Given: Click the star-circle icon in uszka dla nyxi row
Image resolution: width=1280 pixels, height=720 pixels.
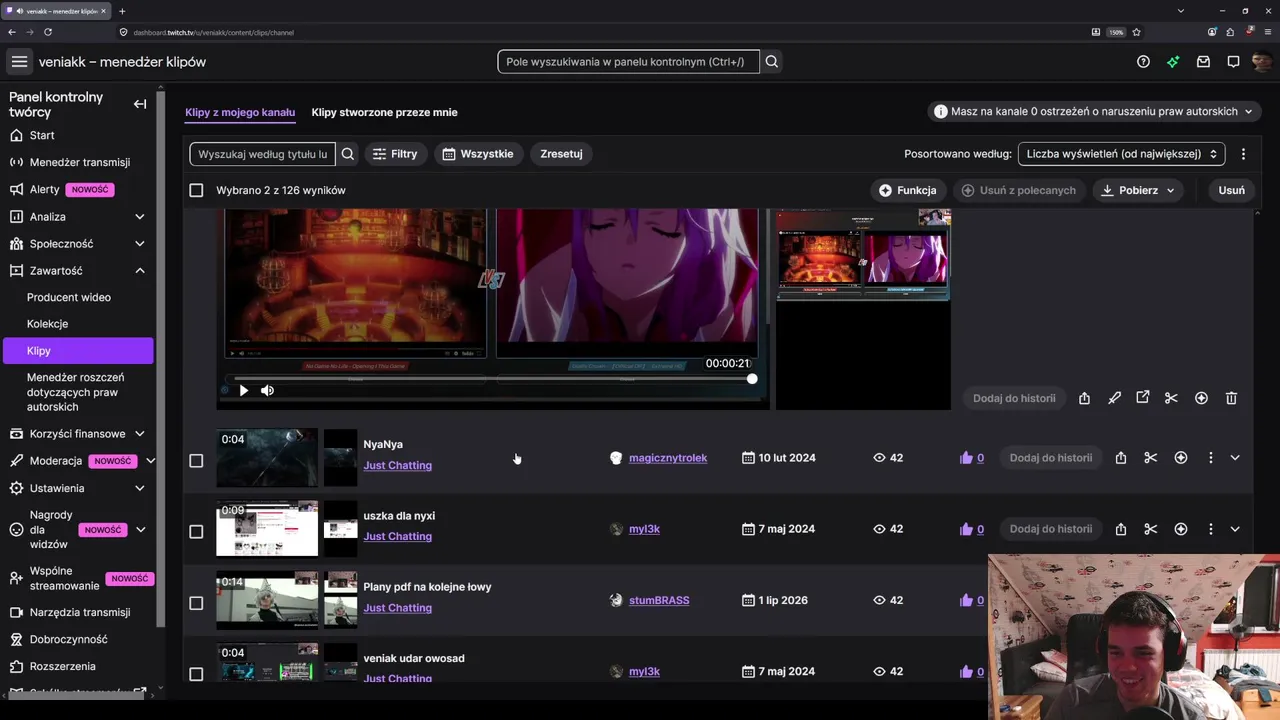Looking at the screenshot, I should (x=1181, y=529).
